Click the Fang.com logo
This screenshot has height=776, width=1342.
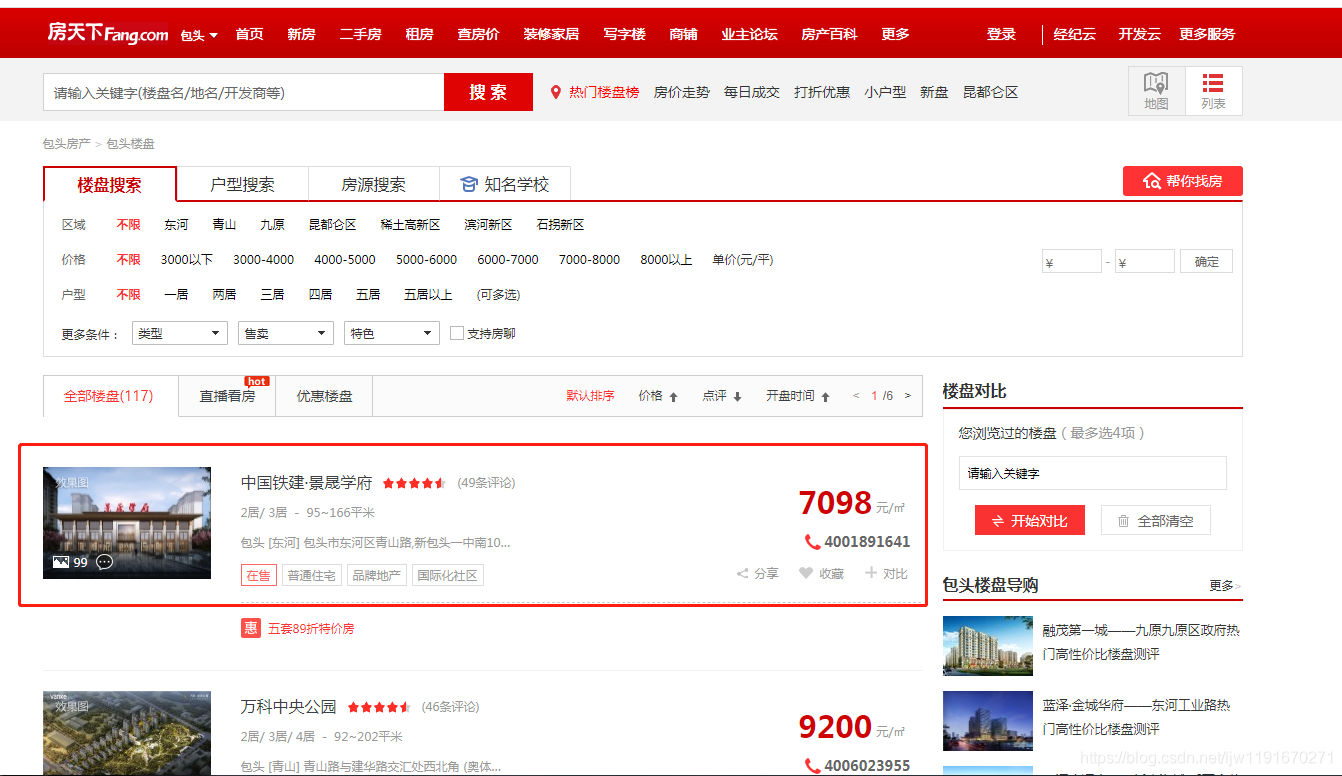[108, 33]
